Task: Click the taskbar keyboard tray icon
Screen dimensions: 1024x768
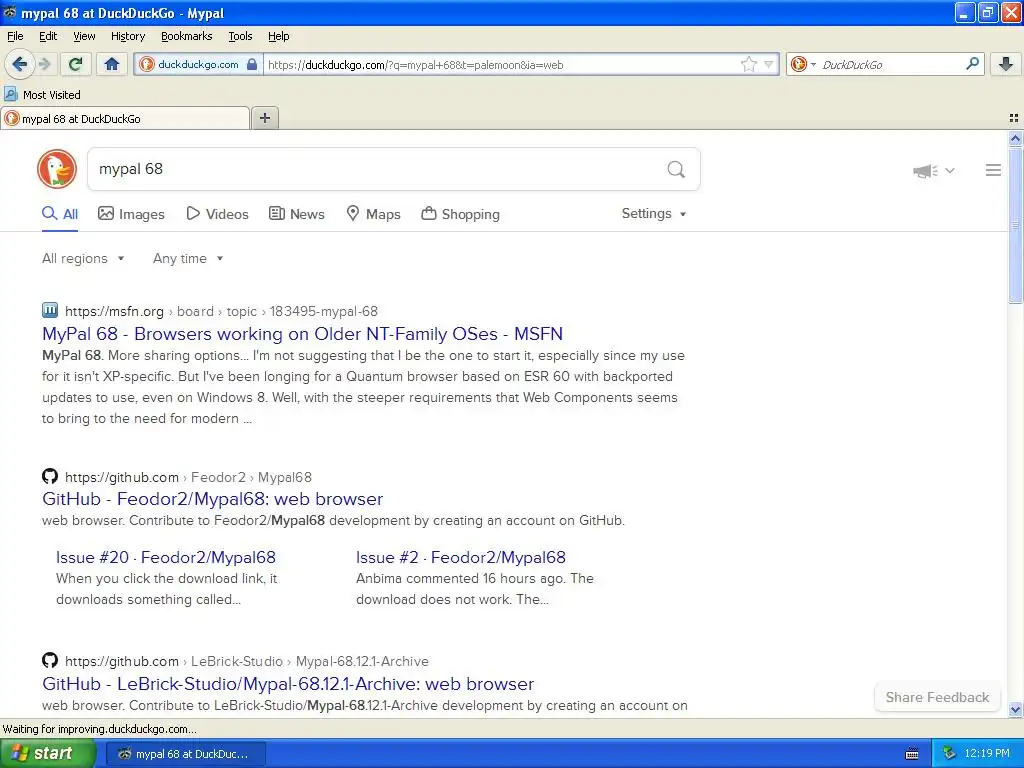Action: [x=912, y=754]
